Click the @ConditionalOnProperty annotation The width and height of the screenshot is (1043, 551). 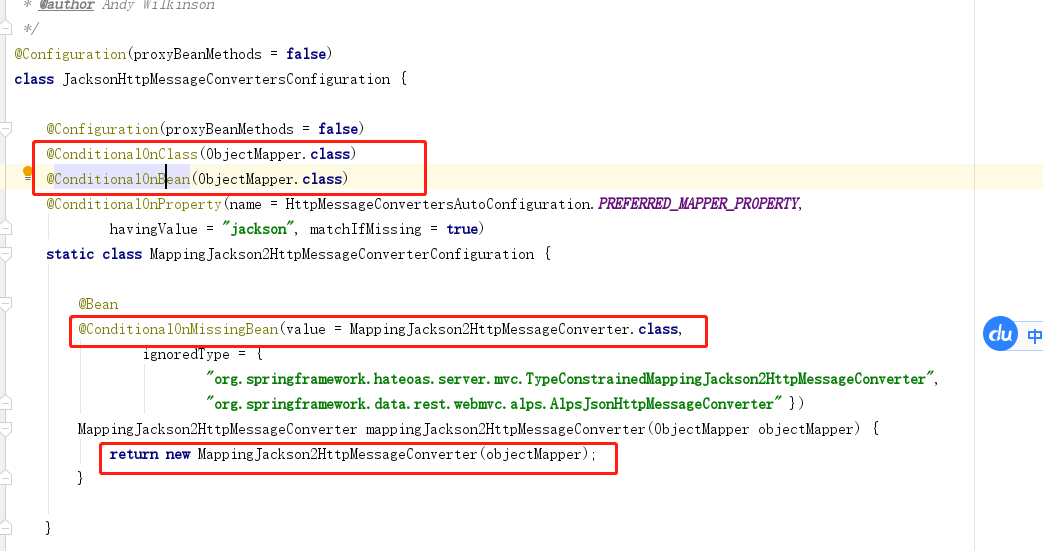(x=134, y=204)
